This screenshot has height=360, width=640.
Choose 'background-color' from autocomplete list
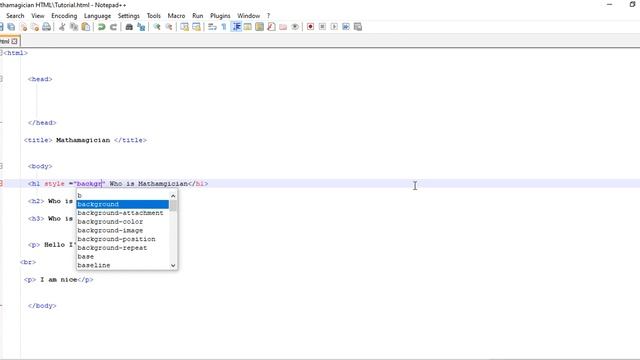point(122,222)
